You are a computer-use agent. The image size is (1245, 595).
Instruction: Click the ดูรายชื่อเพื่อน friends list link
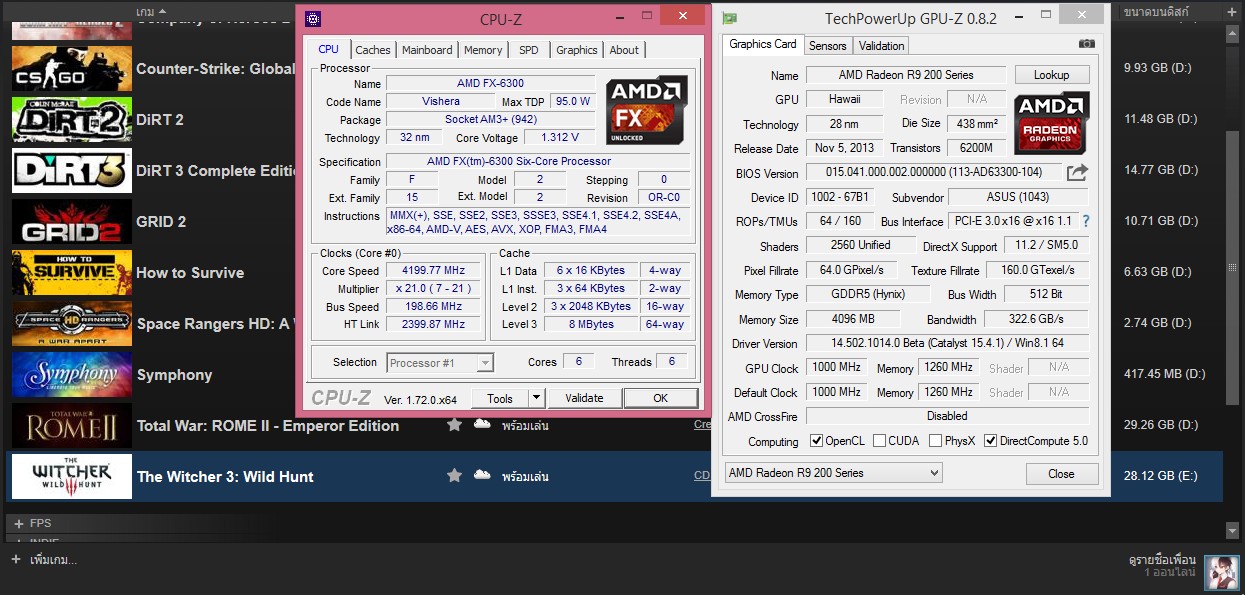pyautogui.click(x=1162, y=561)
